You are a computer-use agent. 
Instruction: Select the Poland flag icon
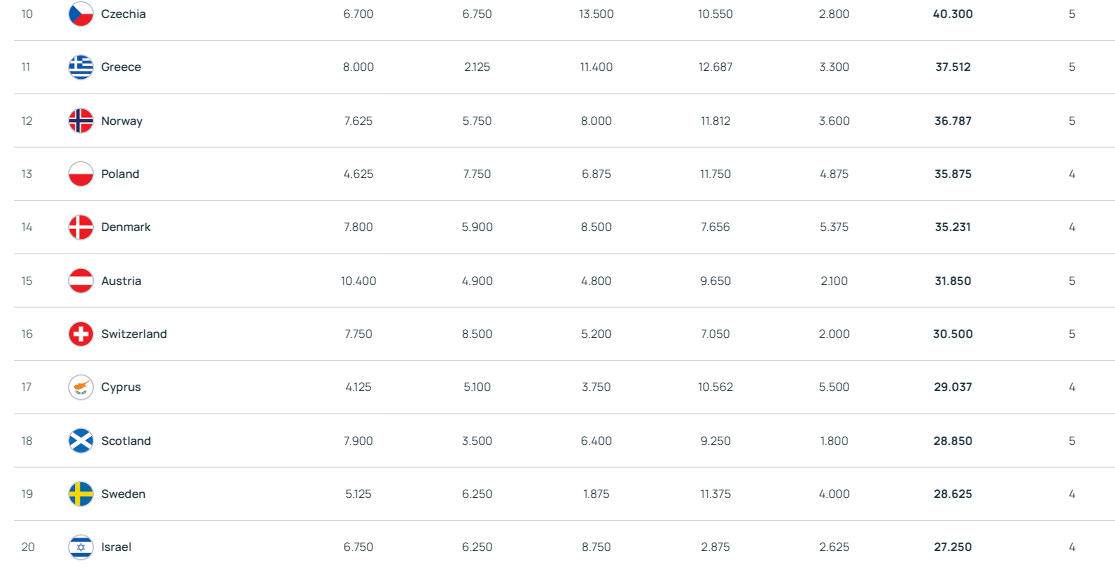coord(81,174)
